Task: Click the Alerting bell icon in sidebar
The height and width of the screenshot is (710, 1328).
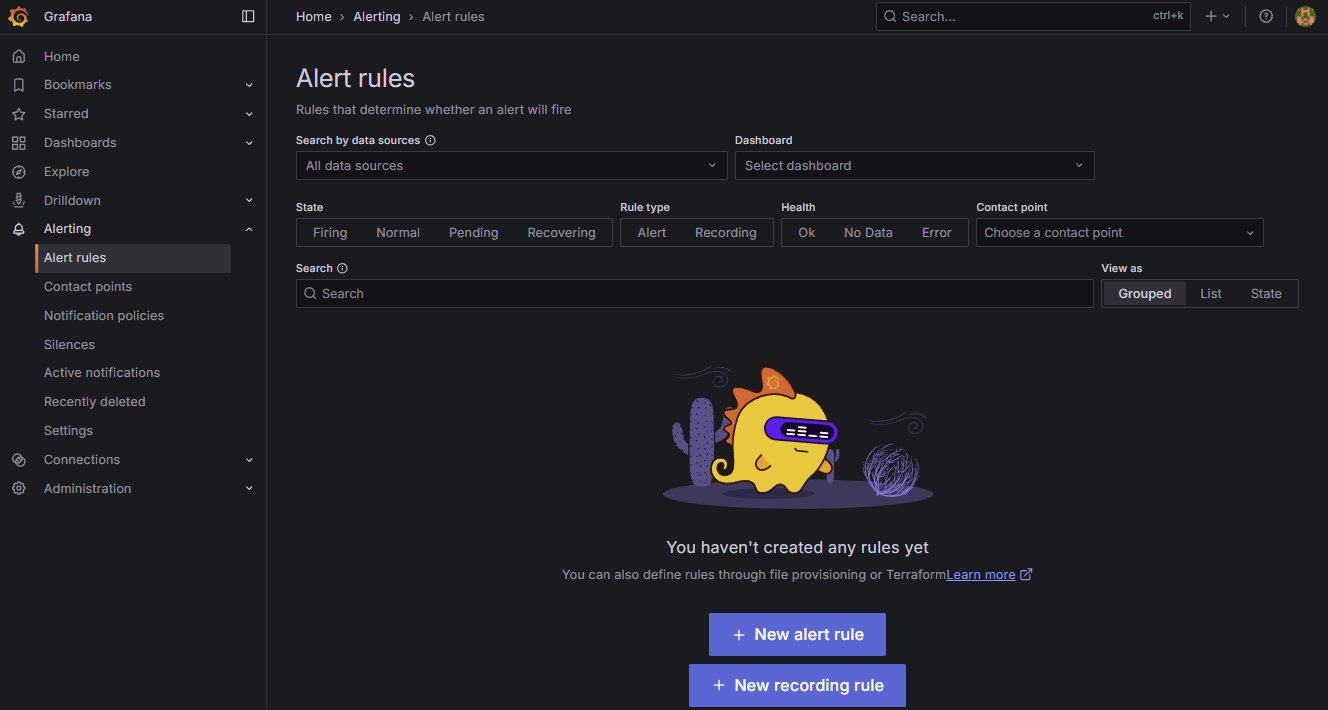Action: click(x=18, y=229)
